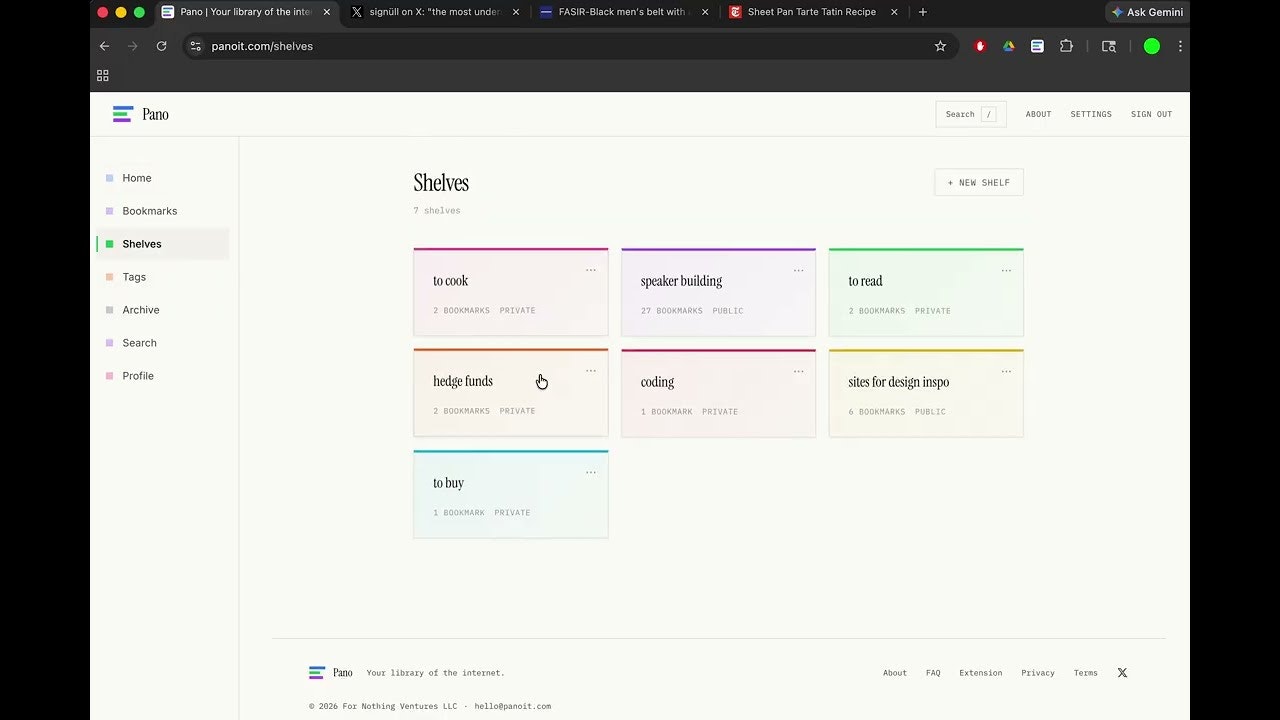
Task: Switch to the signüll on X tab
Action: tap(434, 12)
